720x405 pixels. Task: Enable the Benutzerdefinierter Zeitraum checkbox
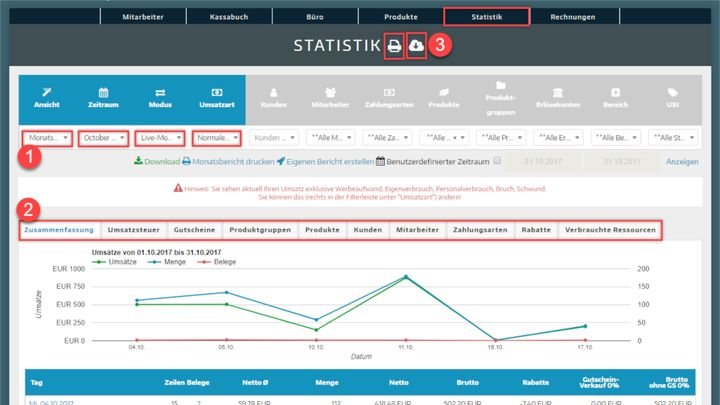pos(497,161)
